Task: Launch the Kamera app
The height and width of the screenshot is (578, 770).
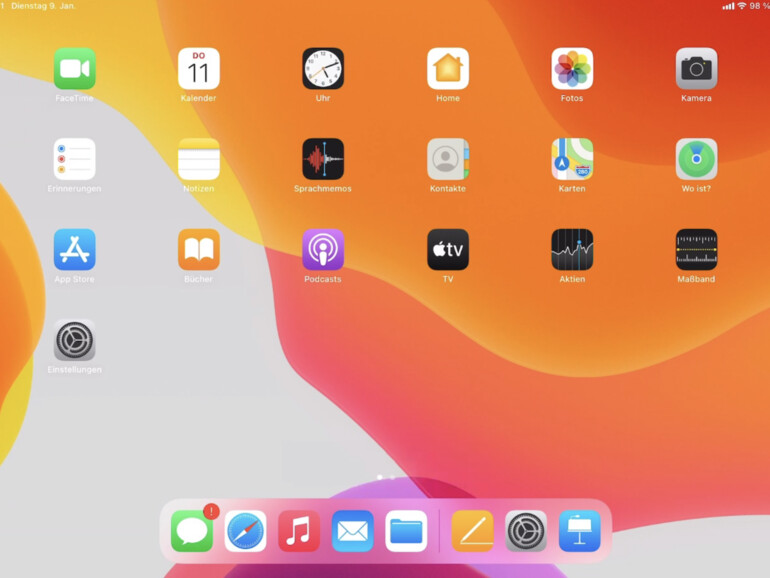Action: 696,69
